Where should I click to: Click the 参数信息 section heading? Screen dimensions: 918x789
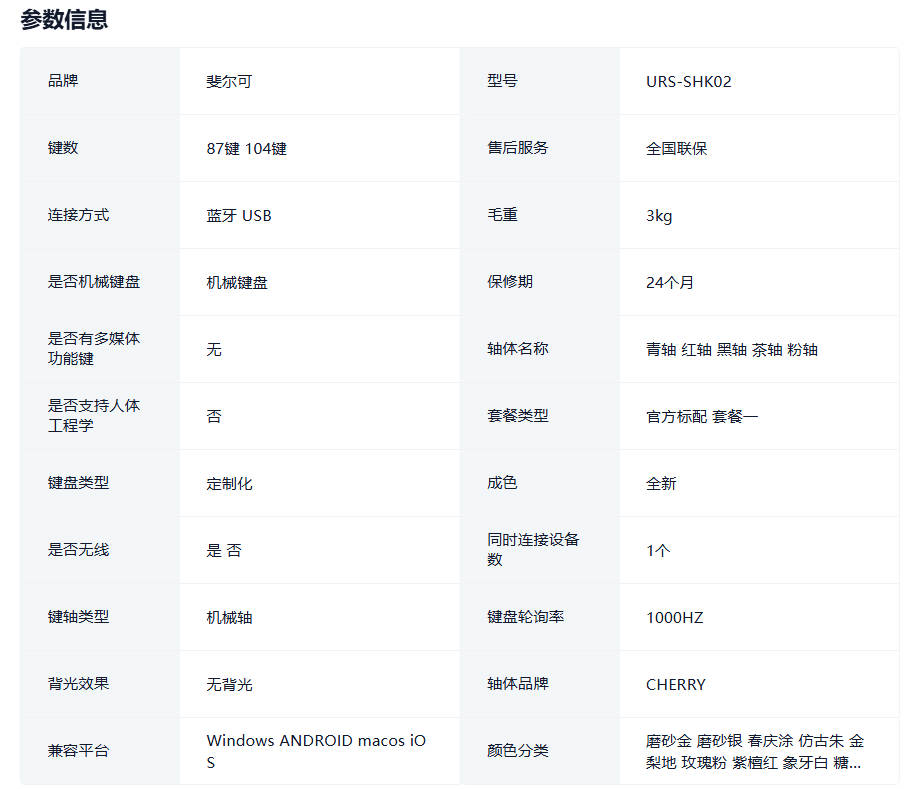point(64,19)
